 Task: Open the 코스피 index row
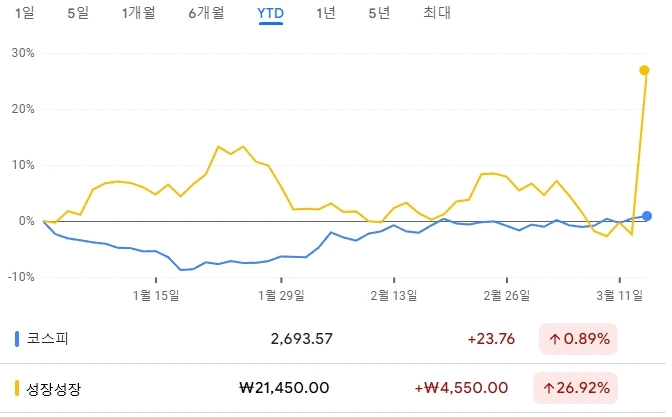coord(333,339)
